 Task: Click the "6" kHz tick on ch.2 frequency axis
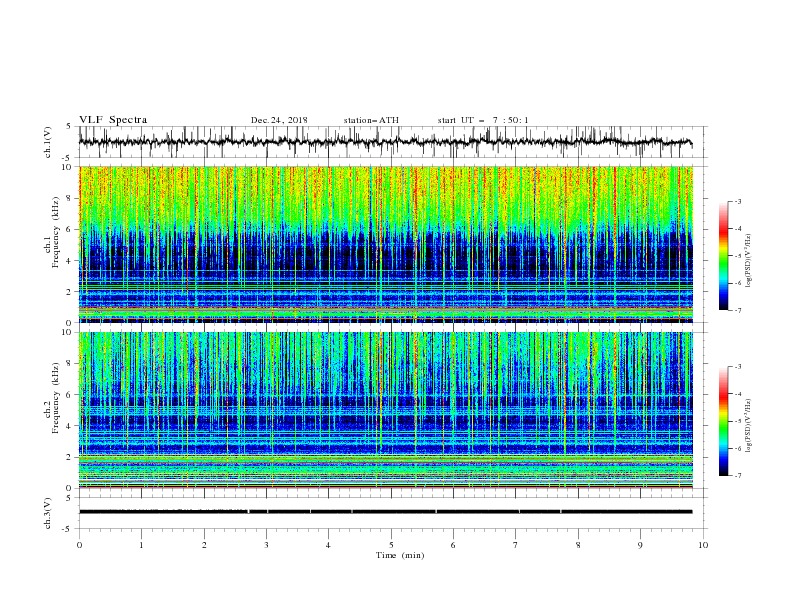(x=70, y=394)
